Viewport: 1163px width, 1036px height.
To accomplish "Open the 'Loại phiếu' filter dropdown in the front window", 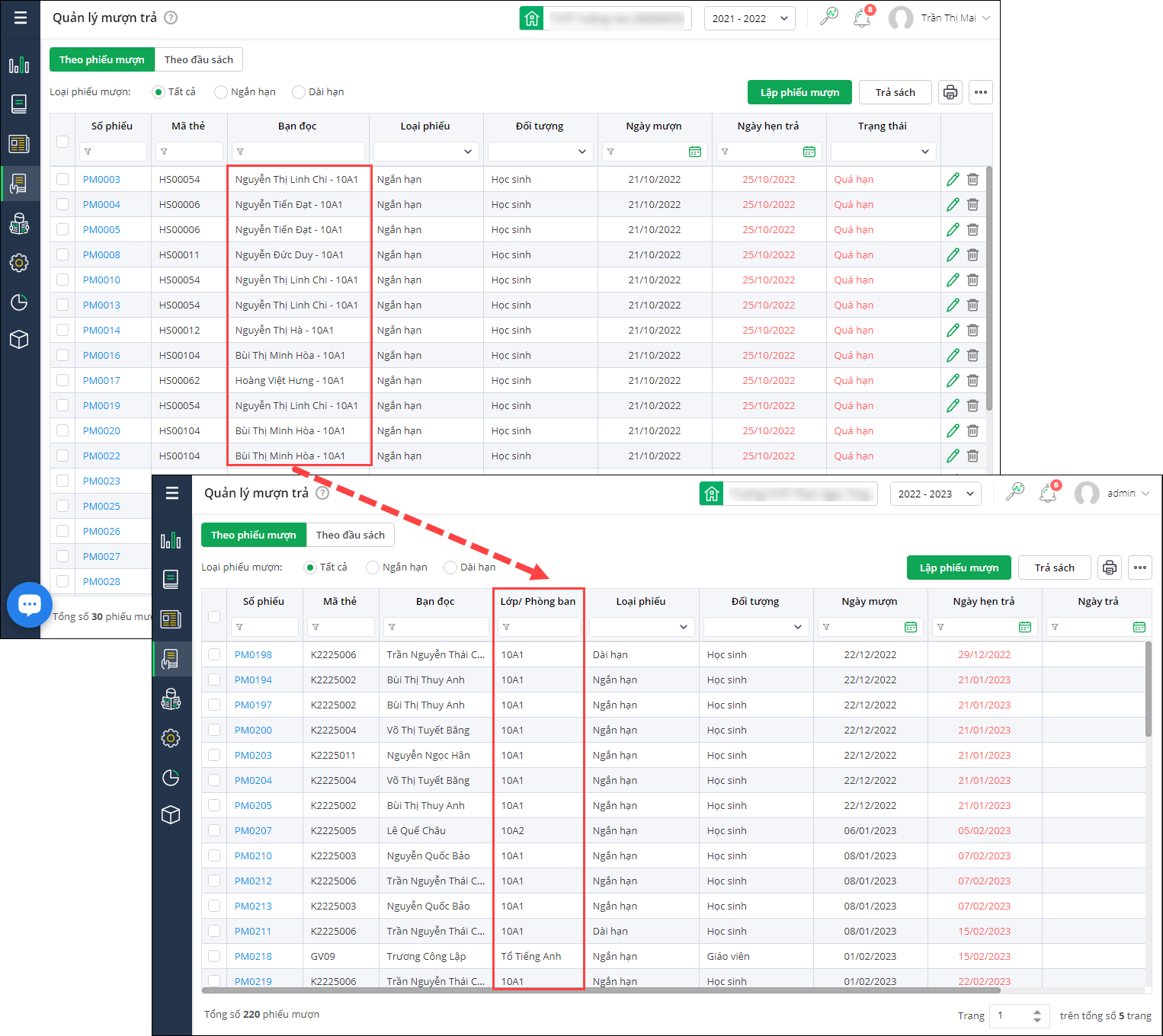I will 642,627.
